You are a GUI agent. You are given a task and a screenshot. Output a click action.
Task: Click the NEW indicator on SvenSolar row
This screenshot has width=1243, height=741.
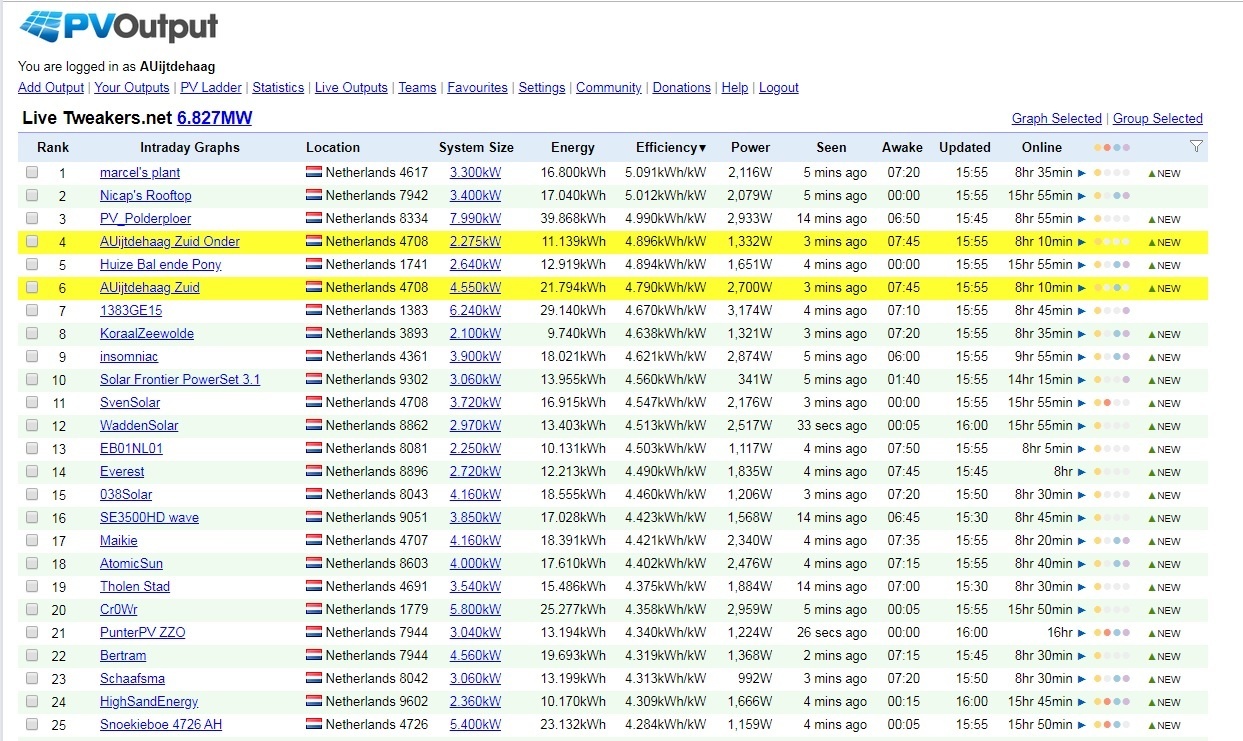1164,403
